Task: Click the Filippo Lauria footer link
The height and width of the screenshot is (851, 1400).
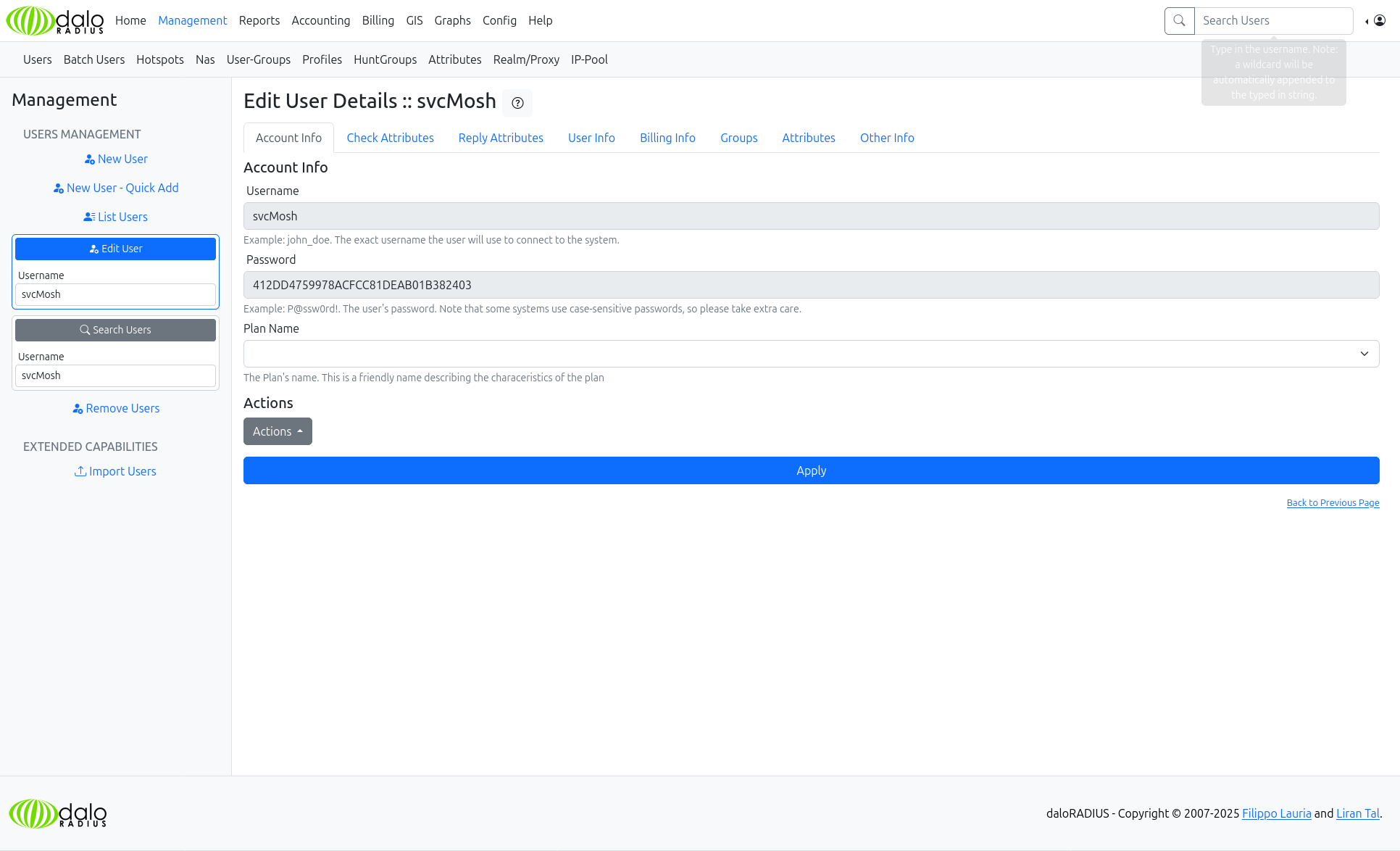Action: tap(1276, 813)
